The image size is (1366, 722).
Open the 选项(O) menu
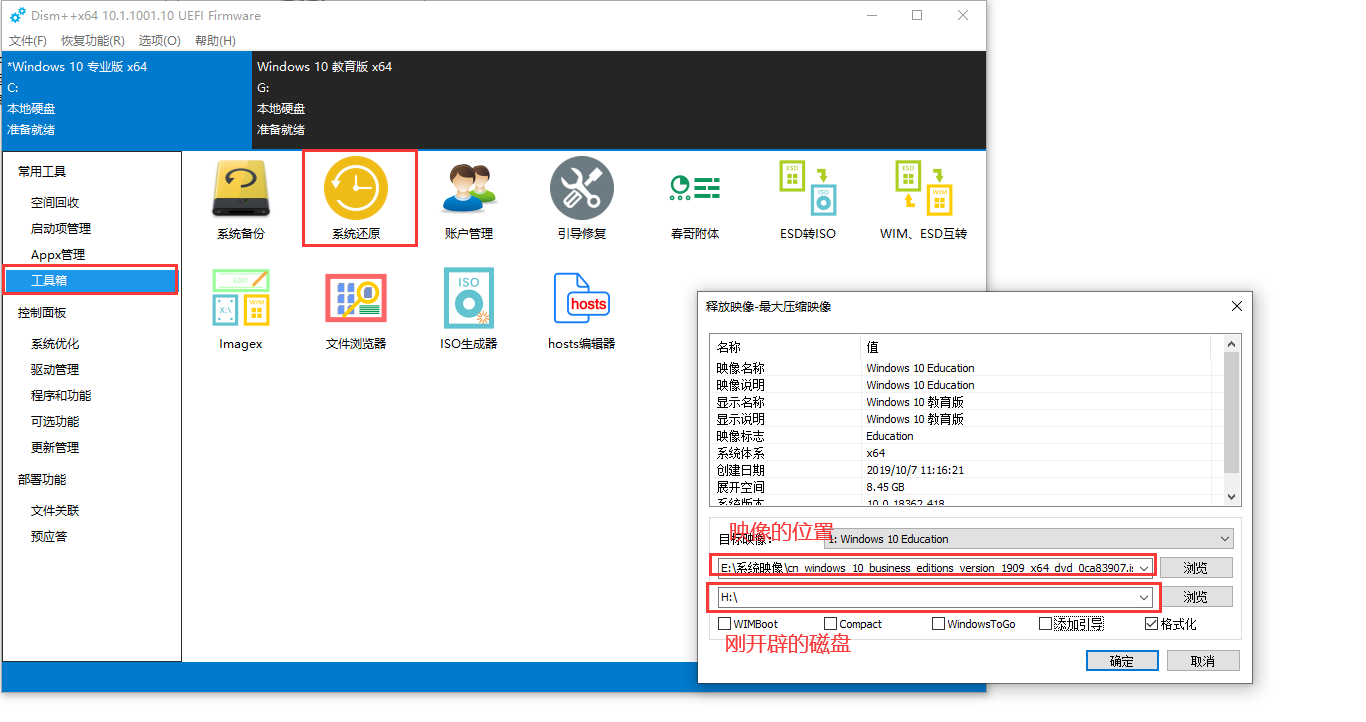[x=160, y=41]
